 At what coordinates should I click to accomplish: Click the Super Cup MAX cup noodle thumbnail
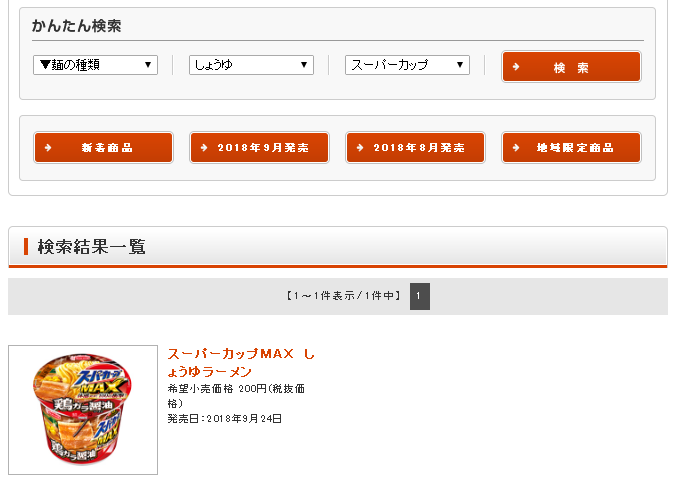point(83,410)
